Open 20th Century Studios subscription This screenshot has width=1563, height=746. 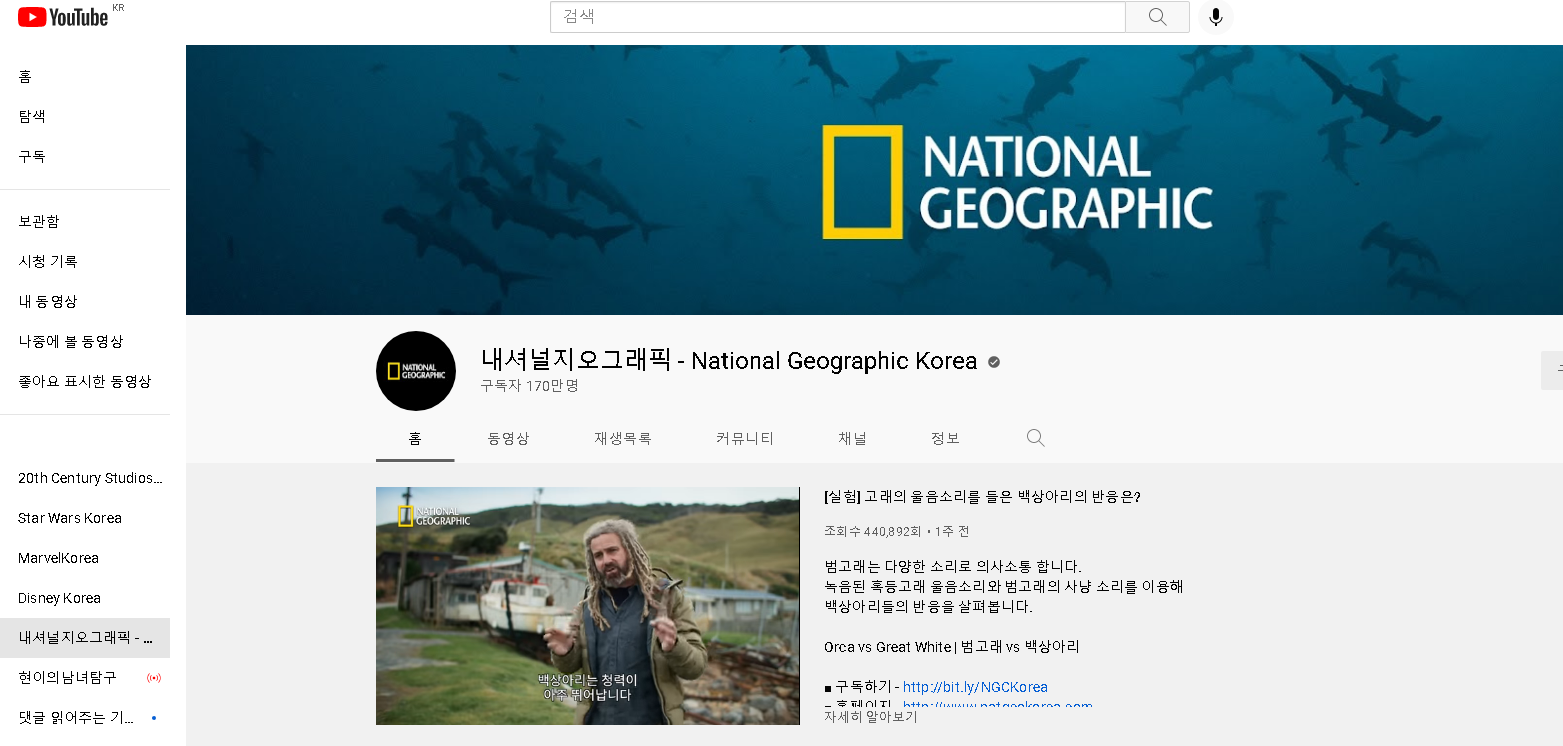pyautogui.click(x=85, y=478)
